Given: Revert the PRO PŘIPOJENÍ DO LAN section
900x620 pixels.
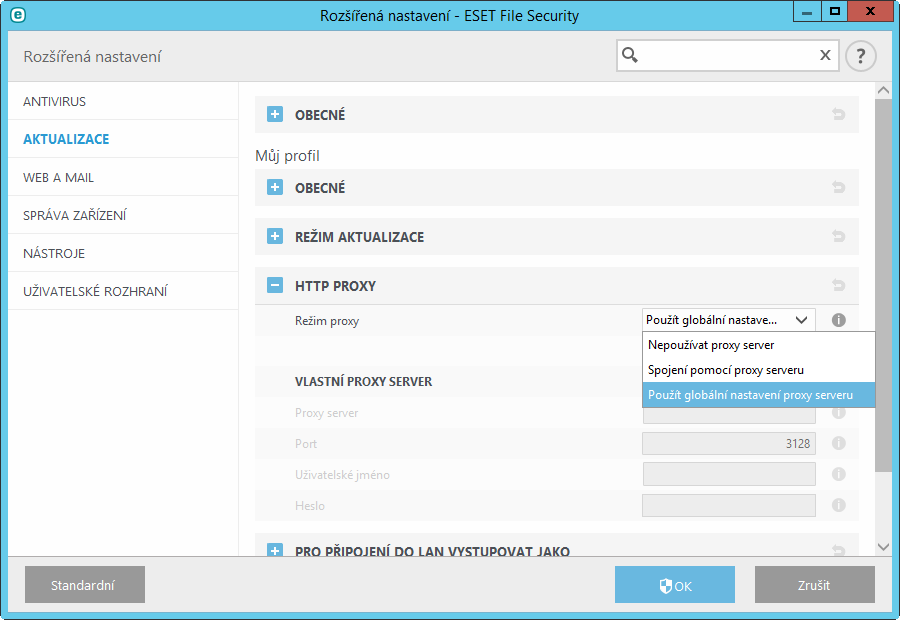Looking at the screenshot, I should [839, 551].
